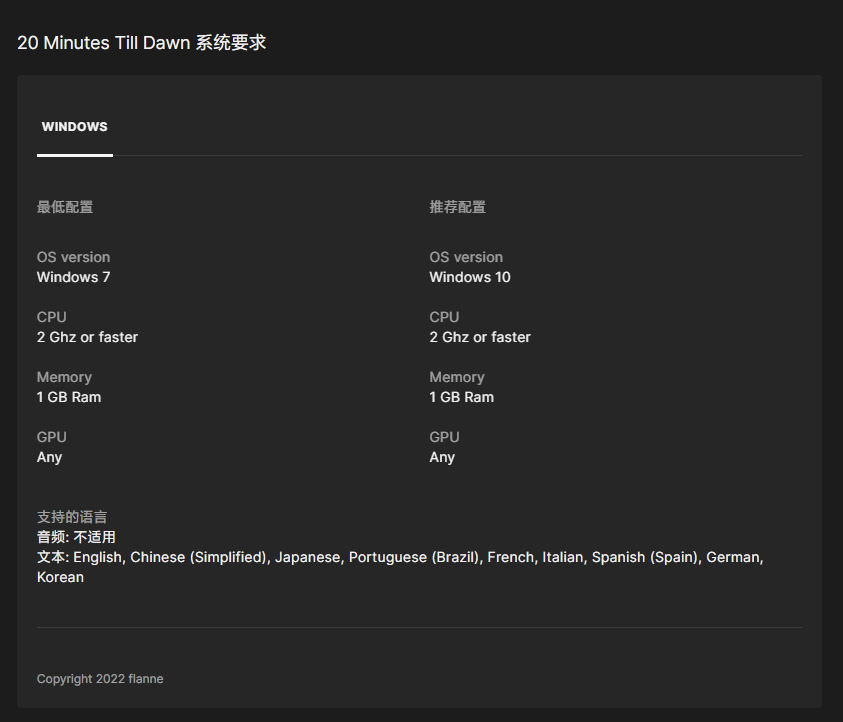Viewport: 843px width, 722px height.
Task: Click '1 GB Ram' under 推荐配置
Action: point(461,397)
